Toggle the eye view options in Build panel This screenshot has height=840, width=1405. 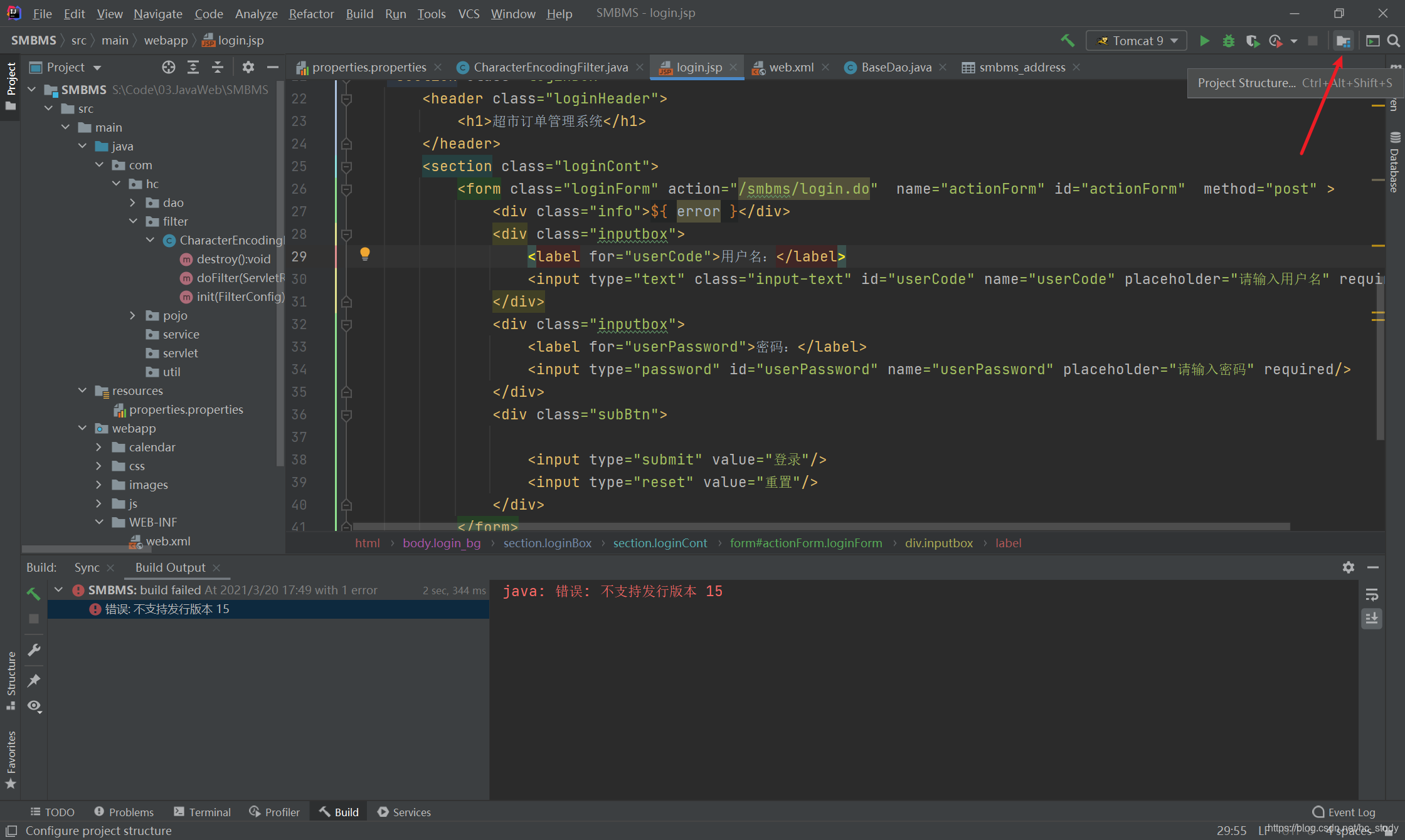coord(34,706)
